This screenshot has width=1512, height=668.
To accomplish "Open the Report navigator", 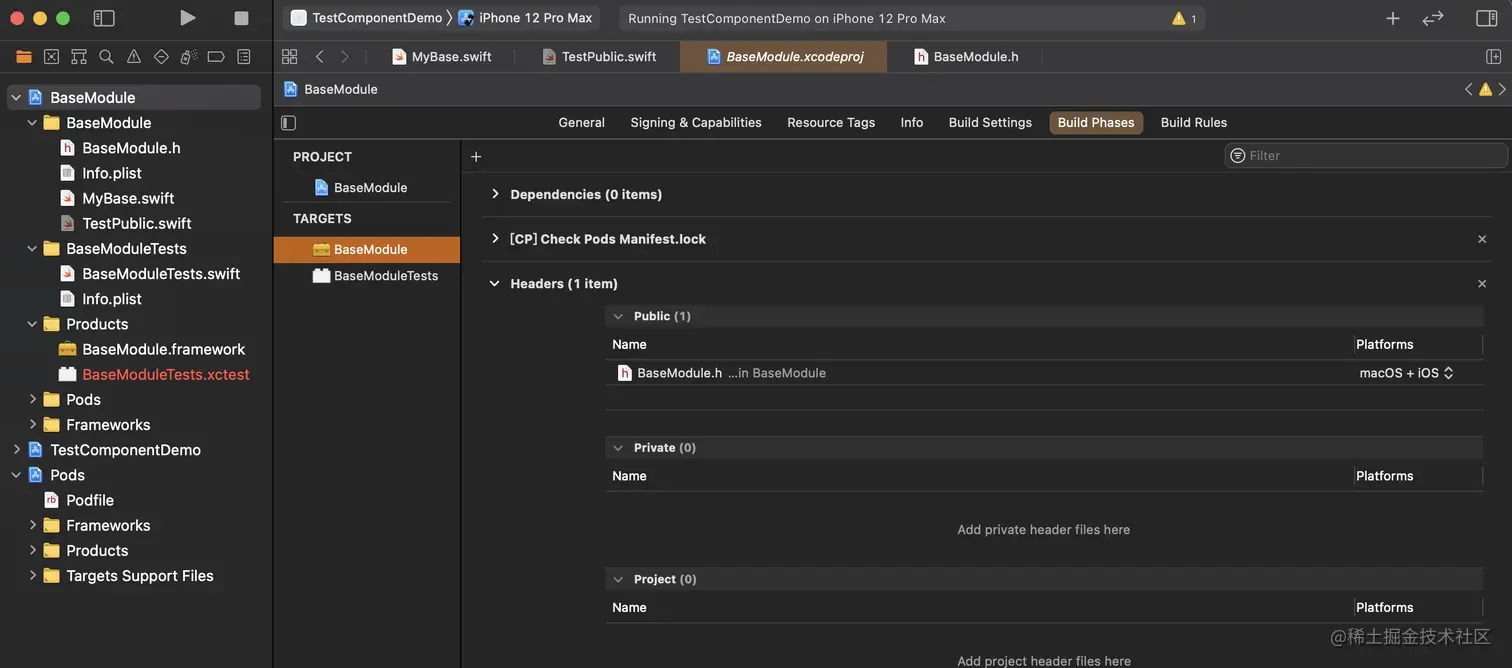I will [244, 57].
